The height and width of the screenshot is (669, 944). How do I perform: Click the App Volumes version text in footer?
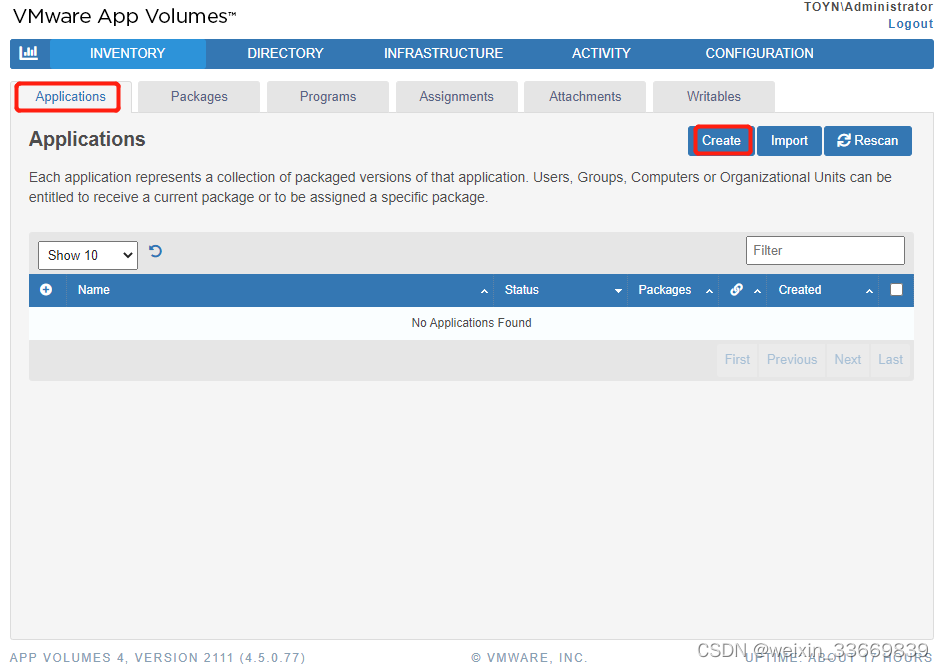point(158,658)
